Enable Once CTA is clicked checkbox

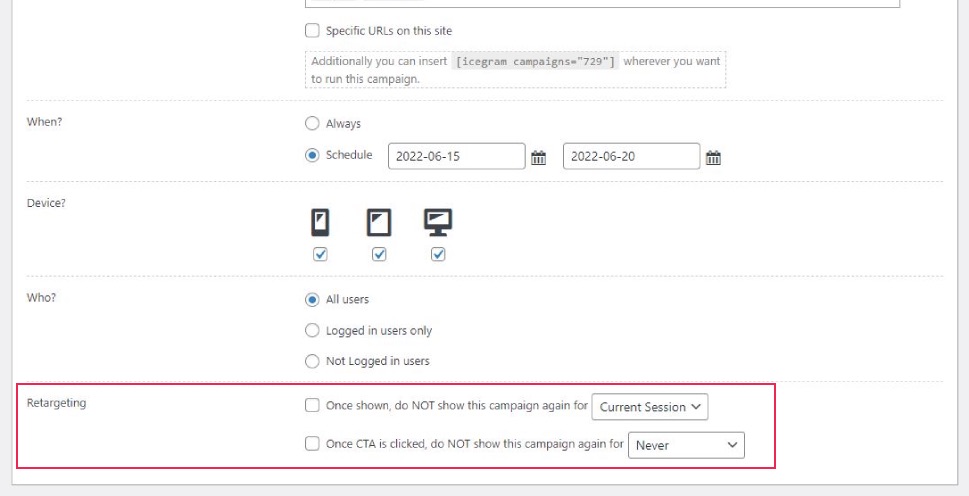tap(313, 443)
